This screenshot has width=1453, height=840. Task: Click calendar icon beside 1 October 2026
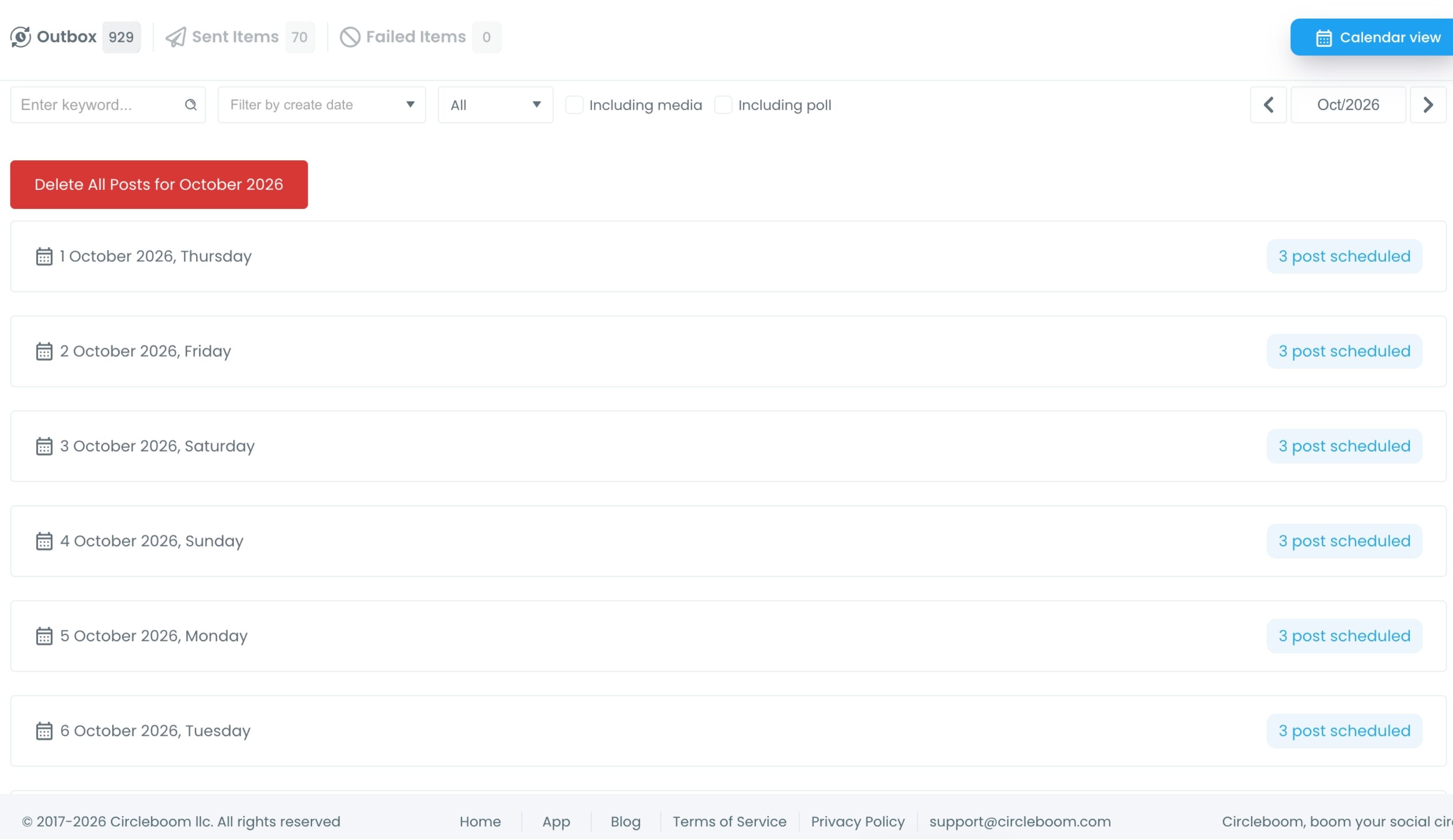(x=44, y=257)
